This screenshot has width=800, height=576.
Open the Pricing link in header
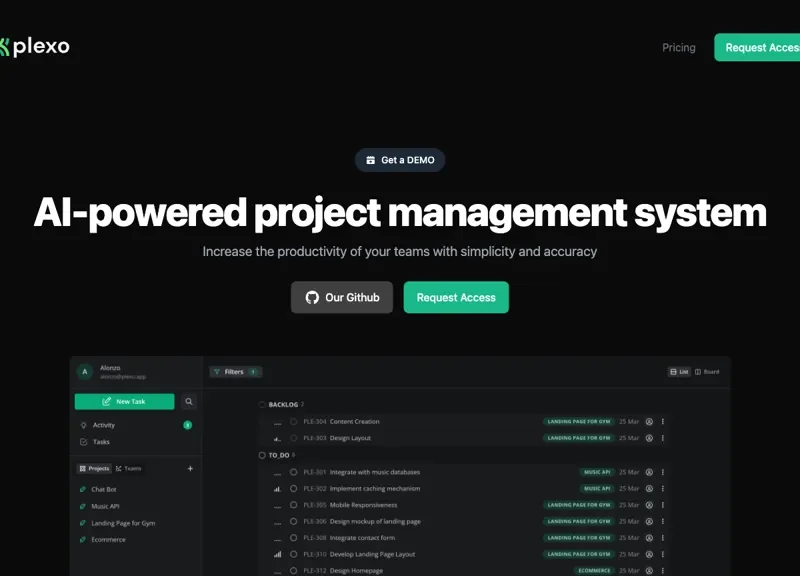pyautogui.click(x=678, y=47)
